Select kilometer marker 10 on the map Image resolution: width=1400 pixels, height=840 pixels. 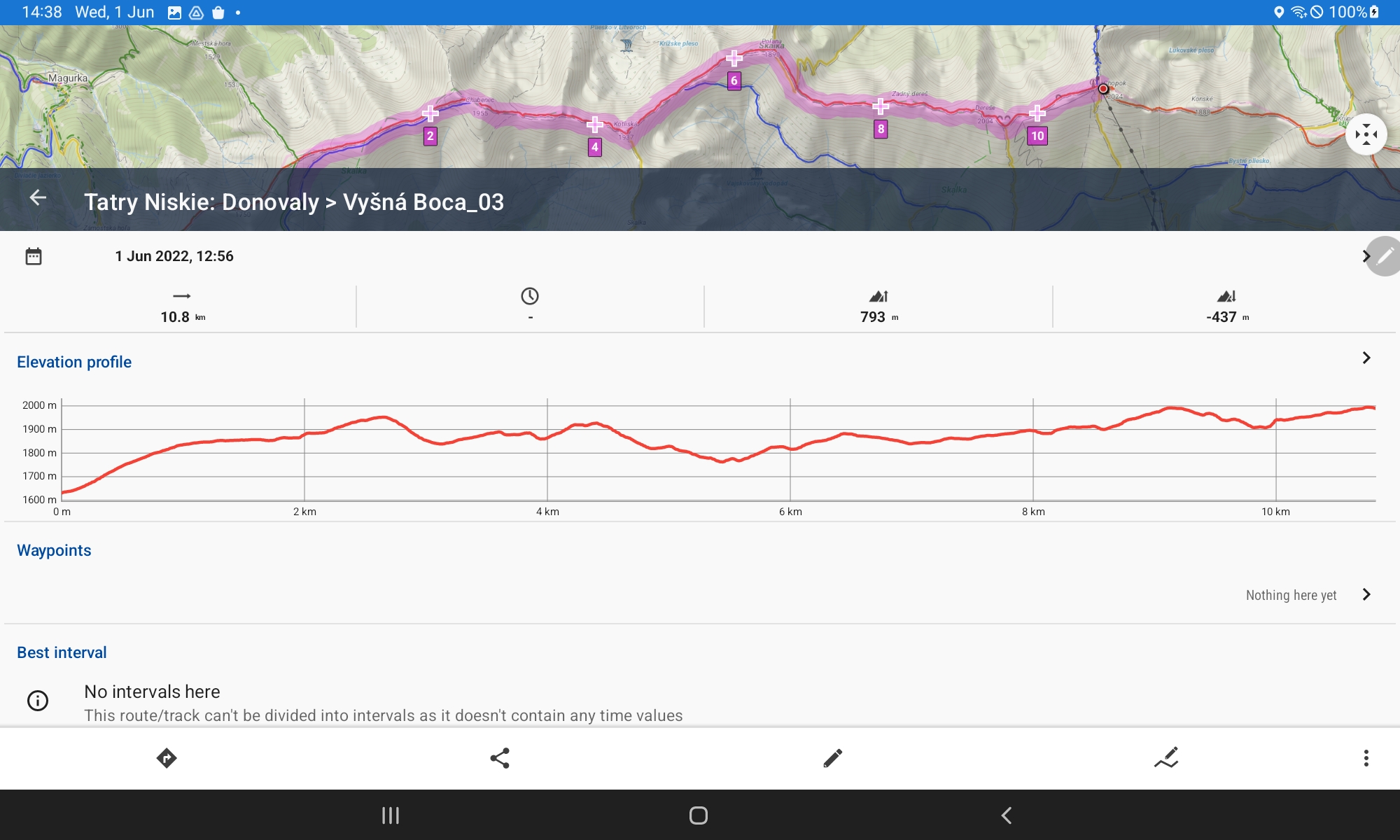click(x=1037, y=136)
